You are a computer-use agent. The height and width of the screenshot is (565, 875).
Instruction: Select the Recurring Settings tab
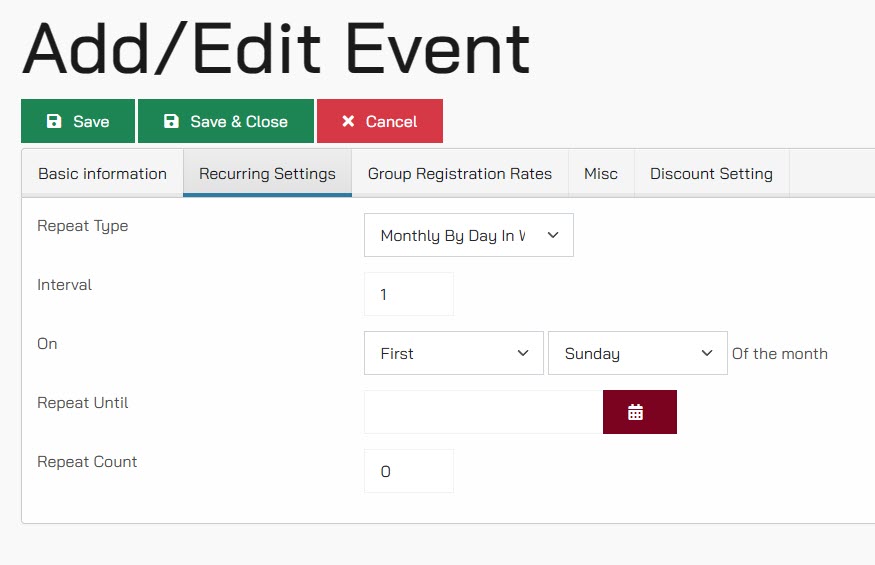coord(267,173)
